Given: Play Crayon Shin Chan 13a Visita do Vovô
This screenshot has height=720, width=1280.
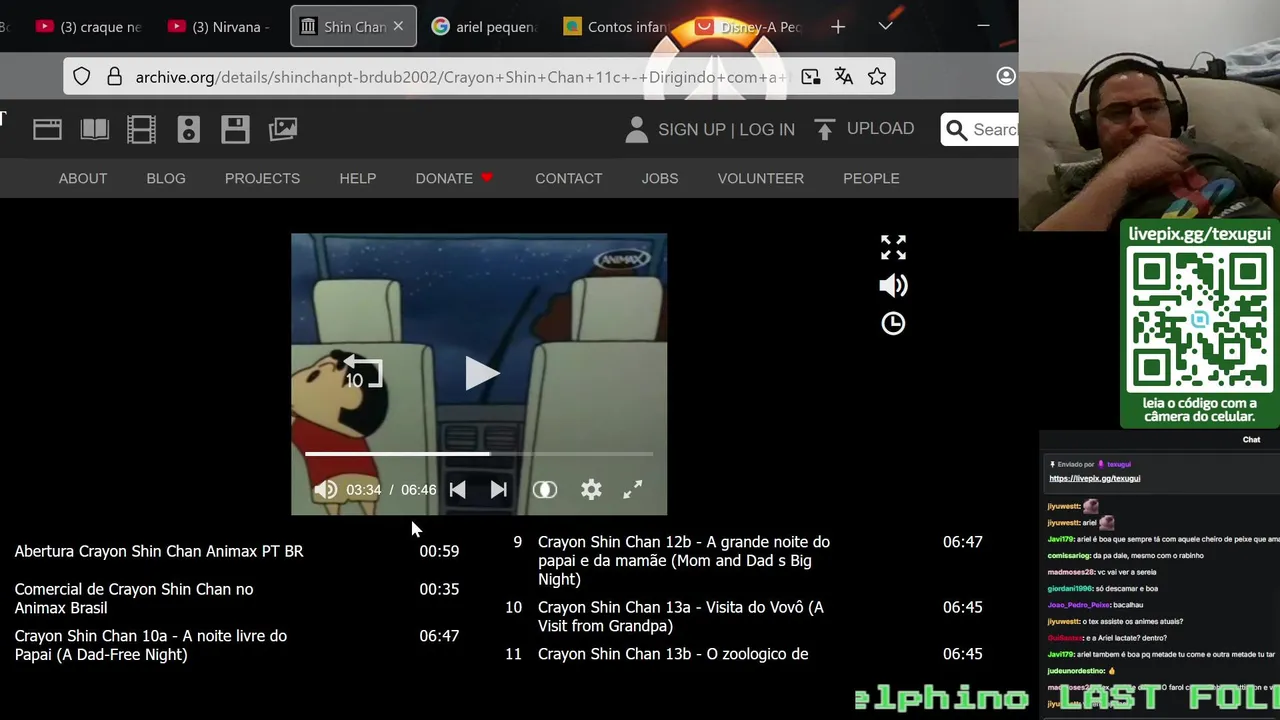Looking at the screenshot, I should click(x=745, y=616).
